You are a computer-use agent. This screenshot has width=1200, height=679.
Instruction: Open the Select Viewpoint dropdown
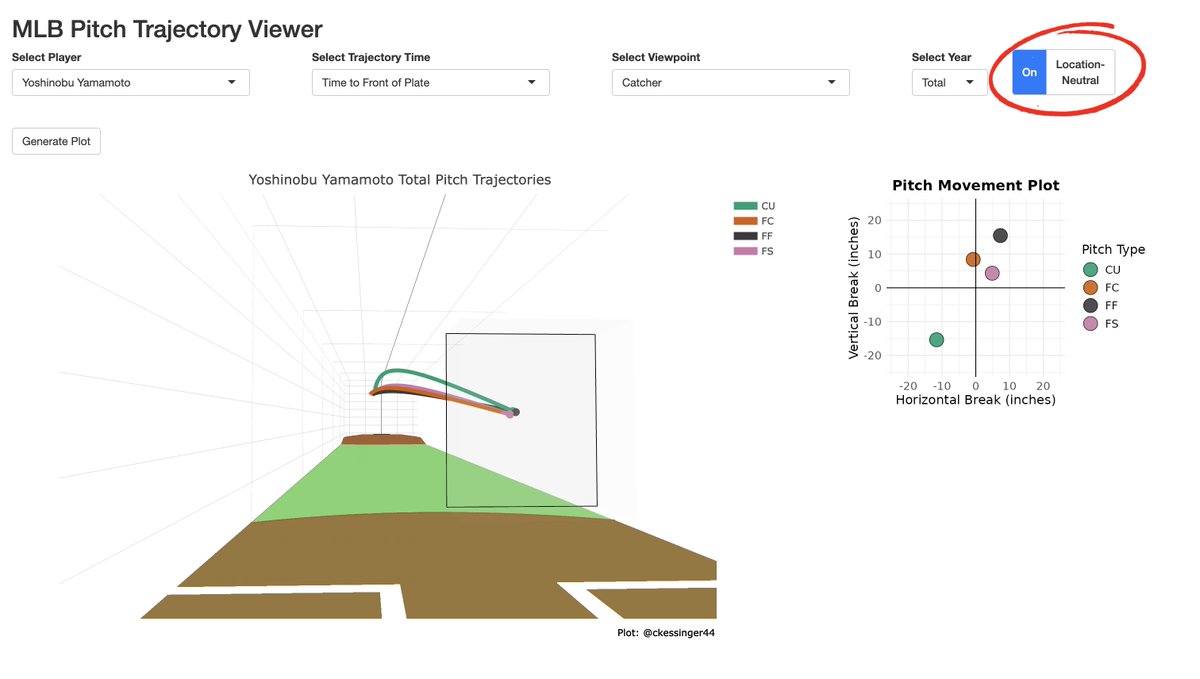click(x=731, y=82)
